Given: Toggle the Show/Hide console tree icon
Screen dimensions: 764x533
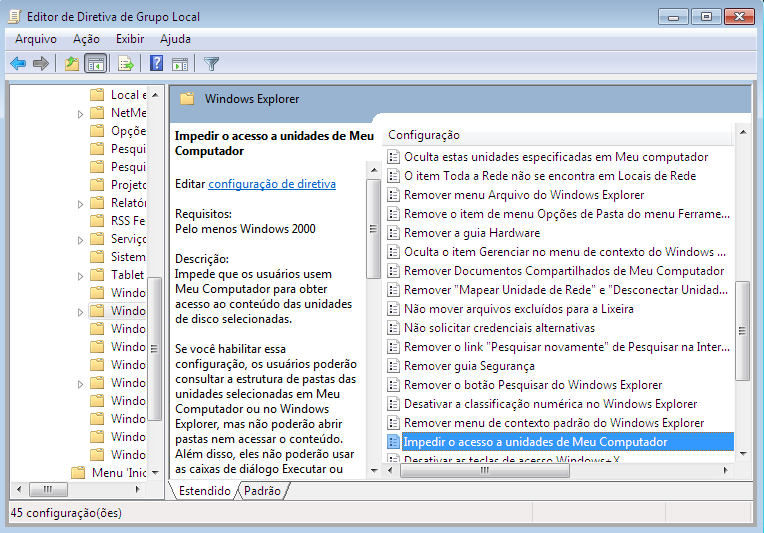Looking at the screenshot, I should (x=96, y=63).
